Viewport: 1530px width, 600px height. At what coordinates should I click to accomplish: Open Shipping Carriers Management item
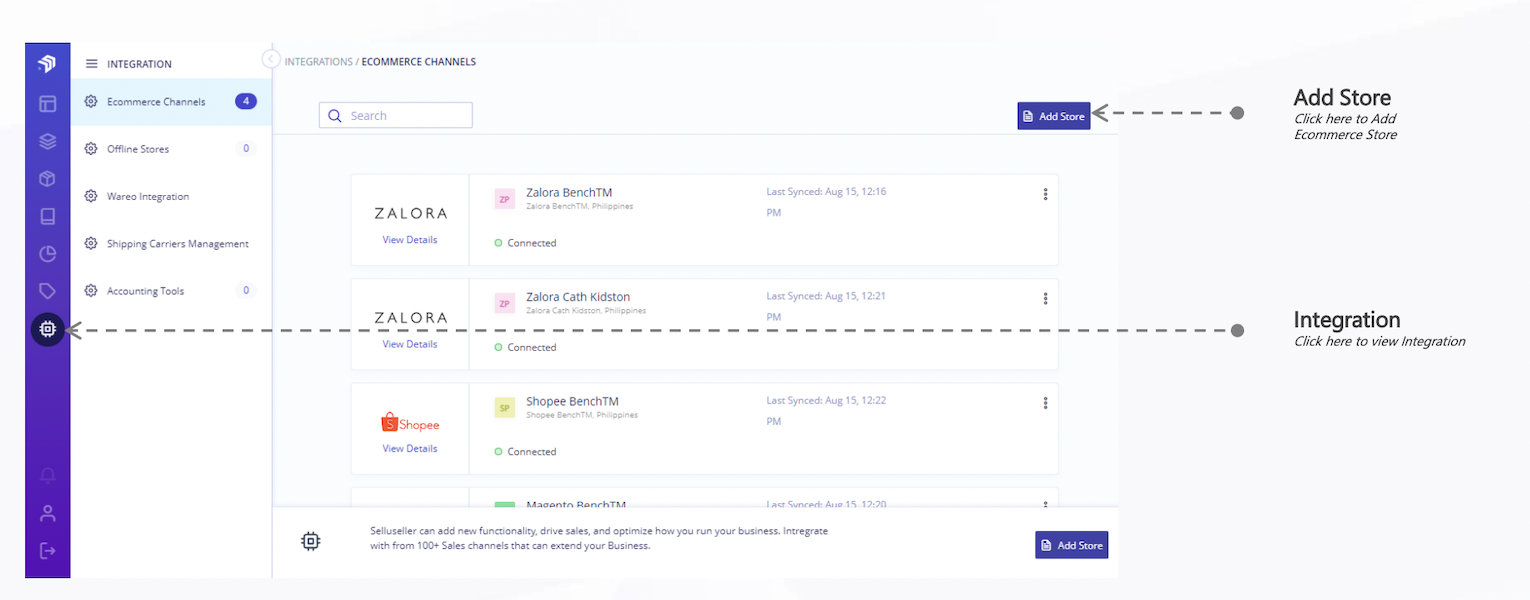171,243
